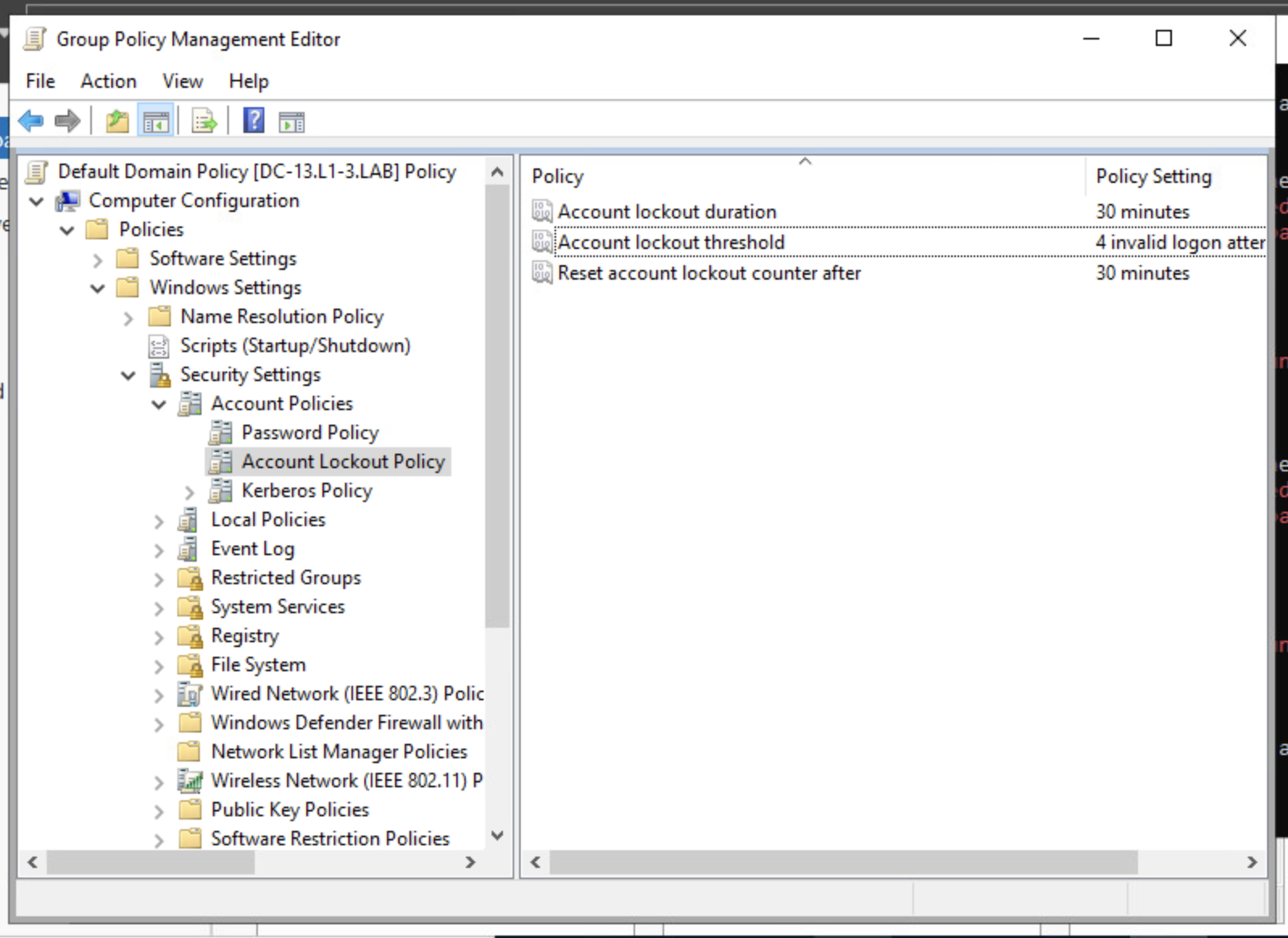Click the 4 invalid logon attempts value
Image resolution: width=1288 pixels, height=938 pixels.
click(x=1180, y=242)
